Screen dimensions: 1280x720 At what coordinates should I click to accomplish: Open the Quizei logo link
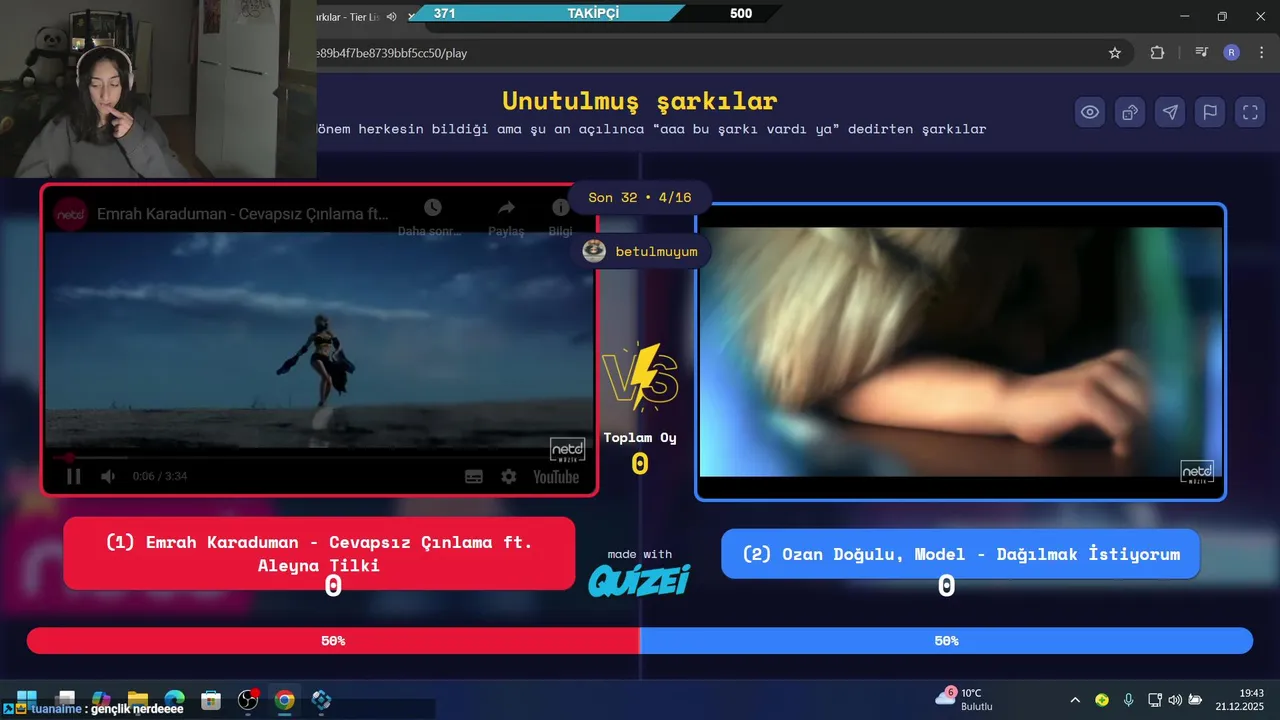click(640, 579)
